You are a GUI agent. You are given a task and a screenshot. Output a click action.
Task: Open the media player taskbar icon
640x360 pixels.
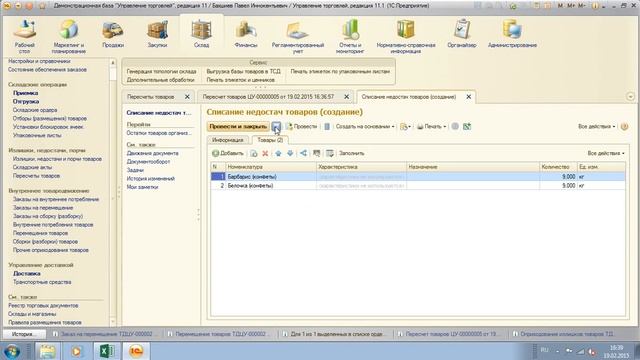pyautogui.click(x=76, y=351)
